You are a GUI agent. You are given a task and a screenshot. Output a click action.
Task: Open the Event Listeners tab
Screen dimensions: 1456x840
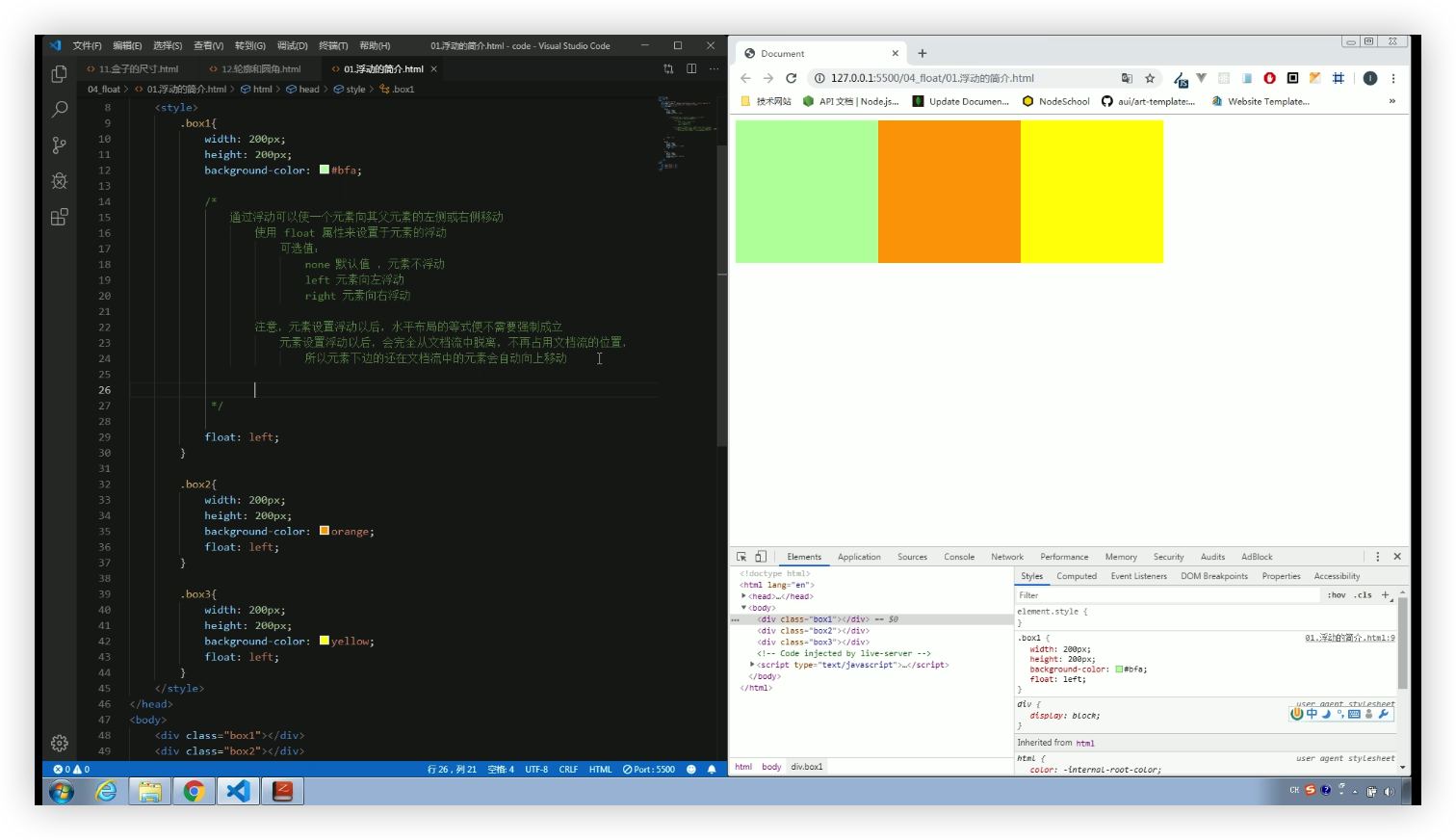[1138, 576]
